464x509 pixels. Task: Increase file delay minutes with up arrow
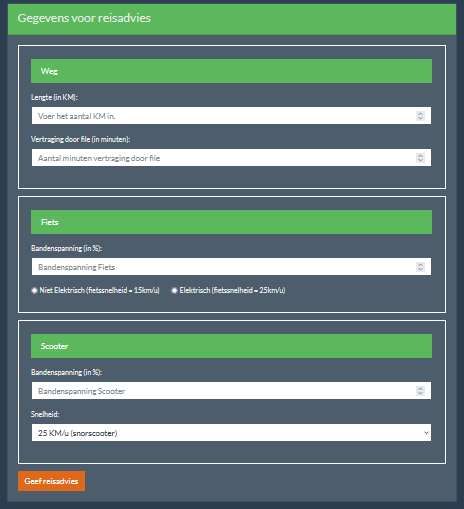coord(420,155)
